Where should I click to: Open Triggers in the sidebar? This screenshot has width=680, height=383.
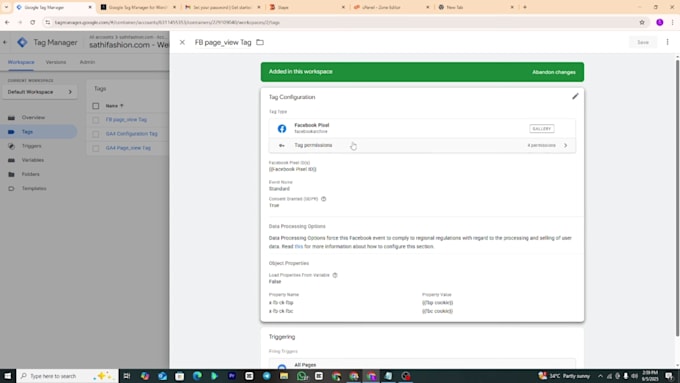pyautogui.click(x=31, y=146)
